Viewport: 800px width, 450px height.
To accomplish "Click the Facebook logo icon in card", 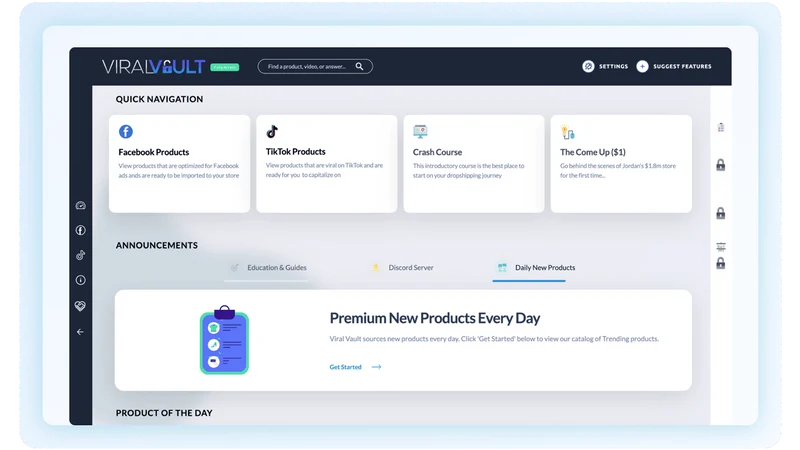I will [126, 132].
